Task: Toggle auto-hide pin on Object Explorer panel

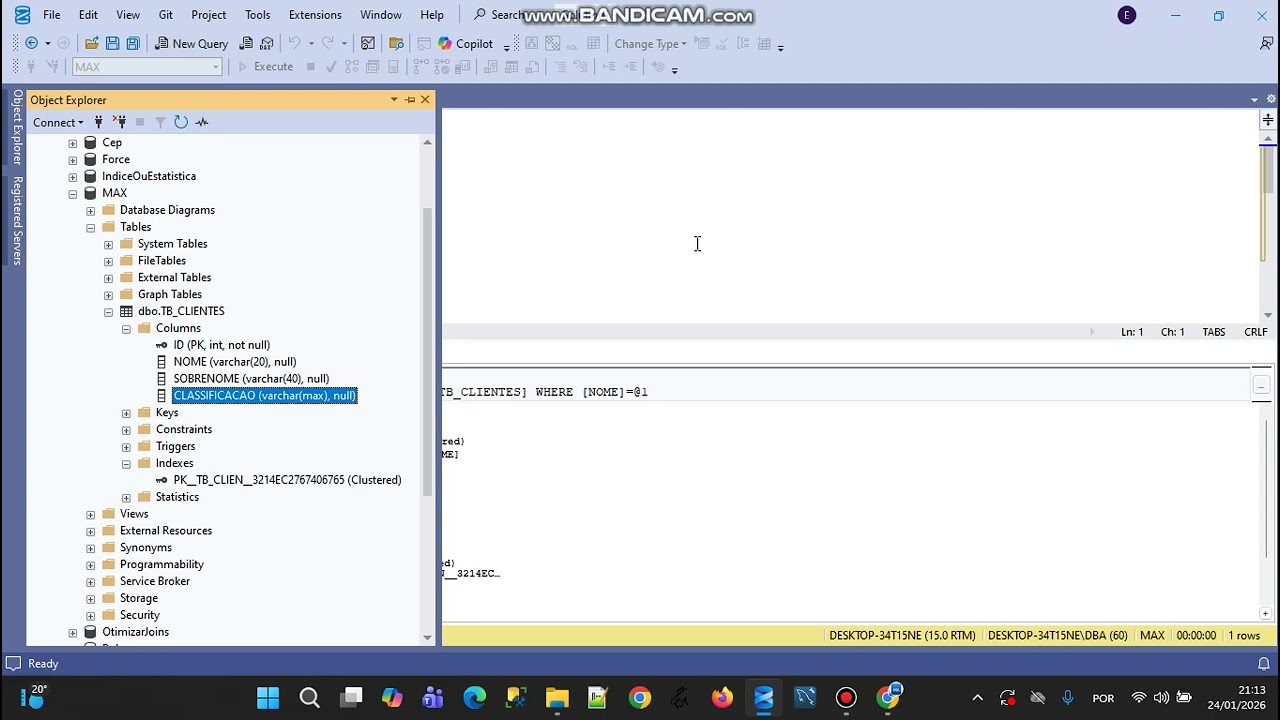Action: click(x=410, y=100)
